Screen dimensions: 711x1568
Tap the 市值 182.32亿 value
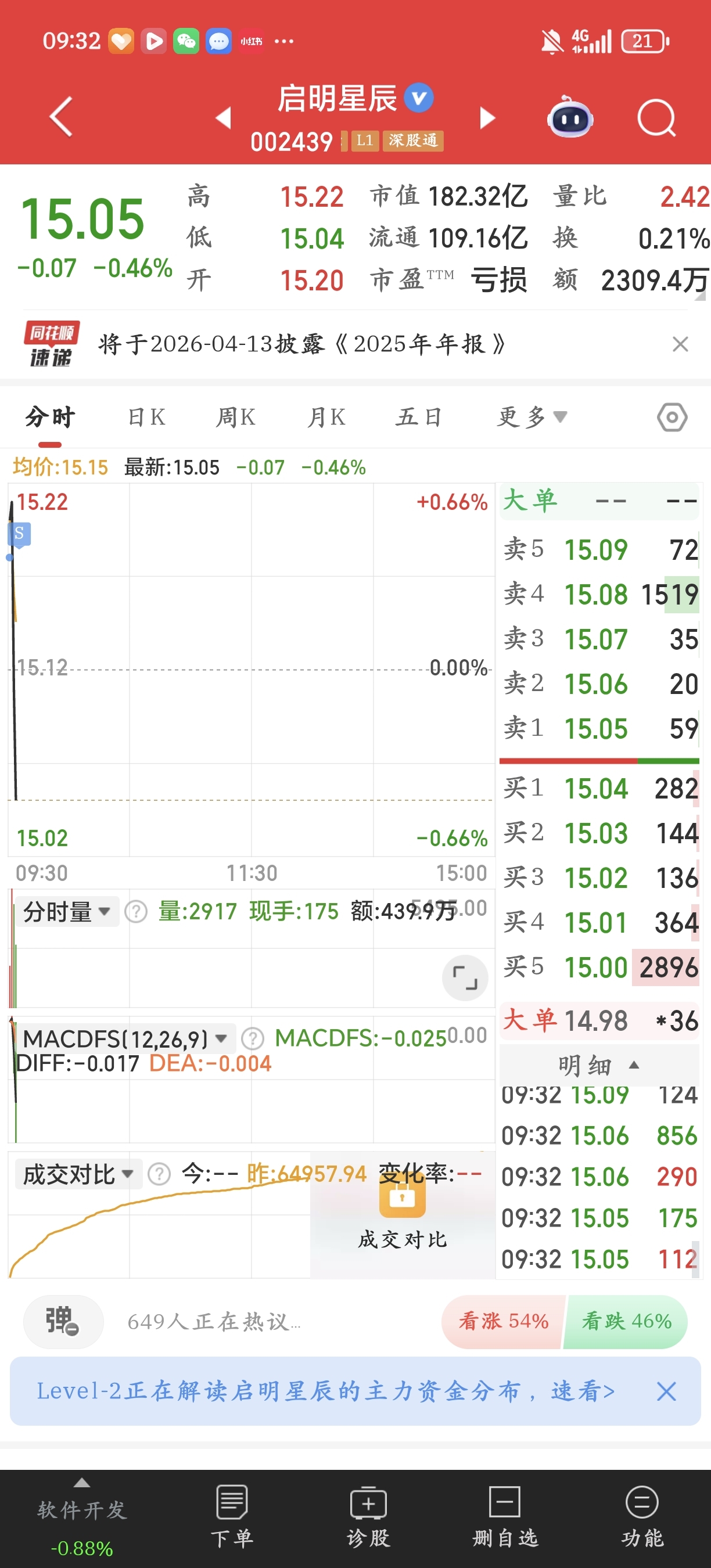point(478,197)
